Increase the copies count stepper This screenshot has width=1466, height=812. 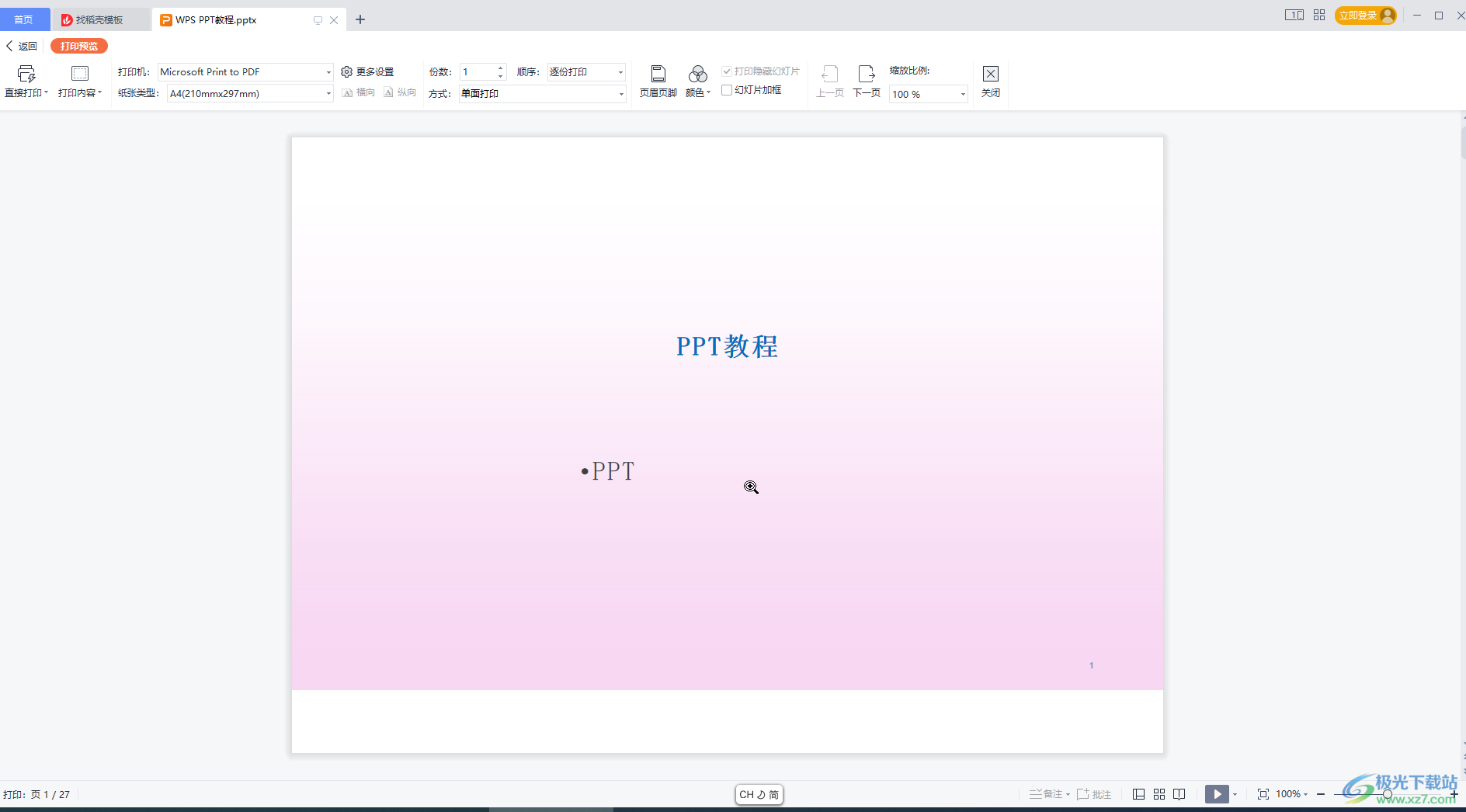501,68
